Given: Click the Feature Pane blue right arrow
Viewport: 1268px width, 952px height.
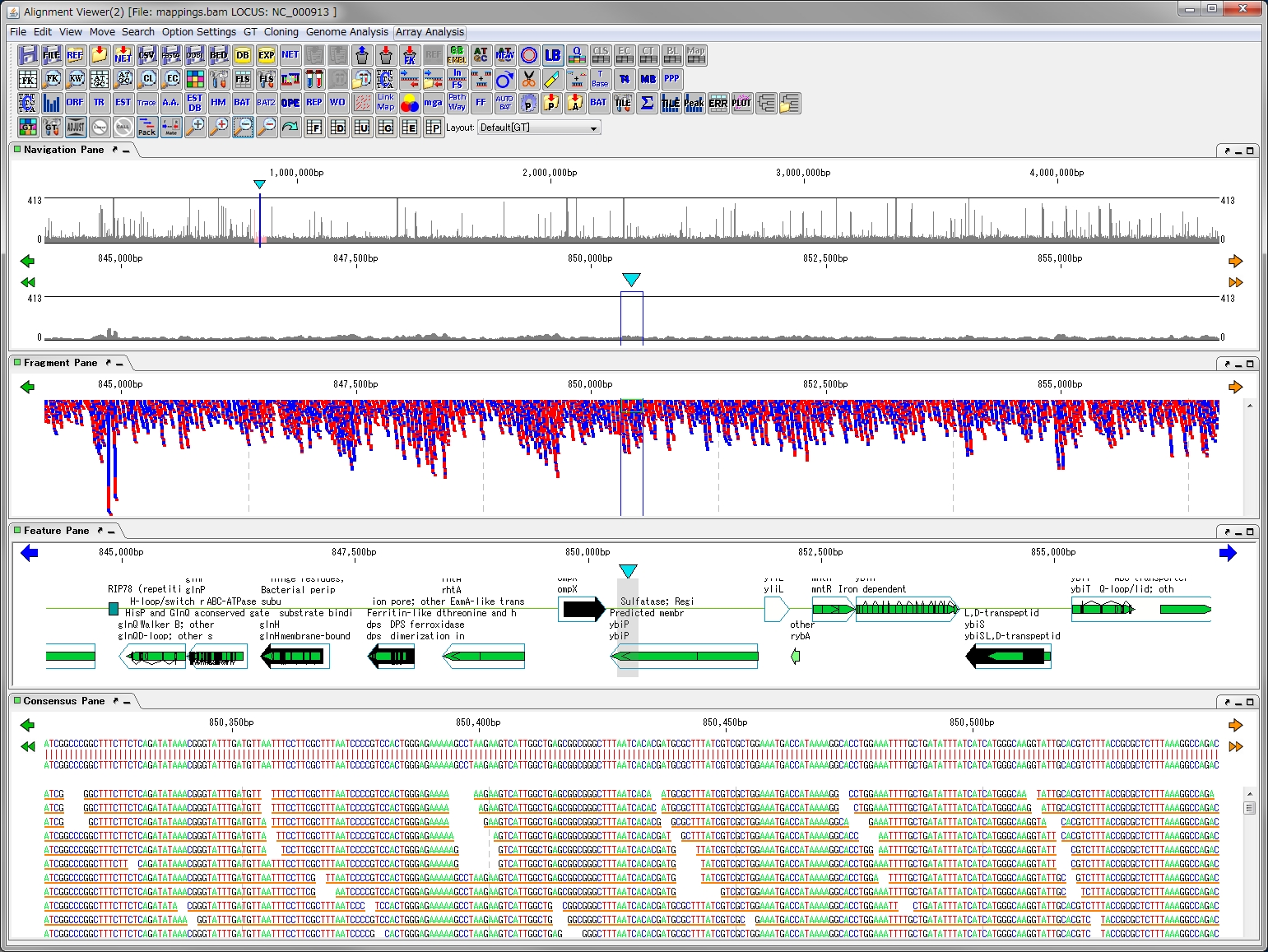Looking at the screenshot, I should point(1228,553).
